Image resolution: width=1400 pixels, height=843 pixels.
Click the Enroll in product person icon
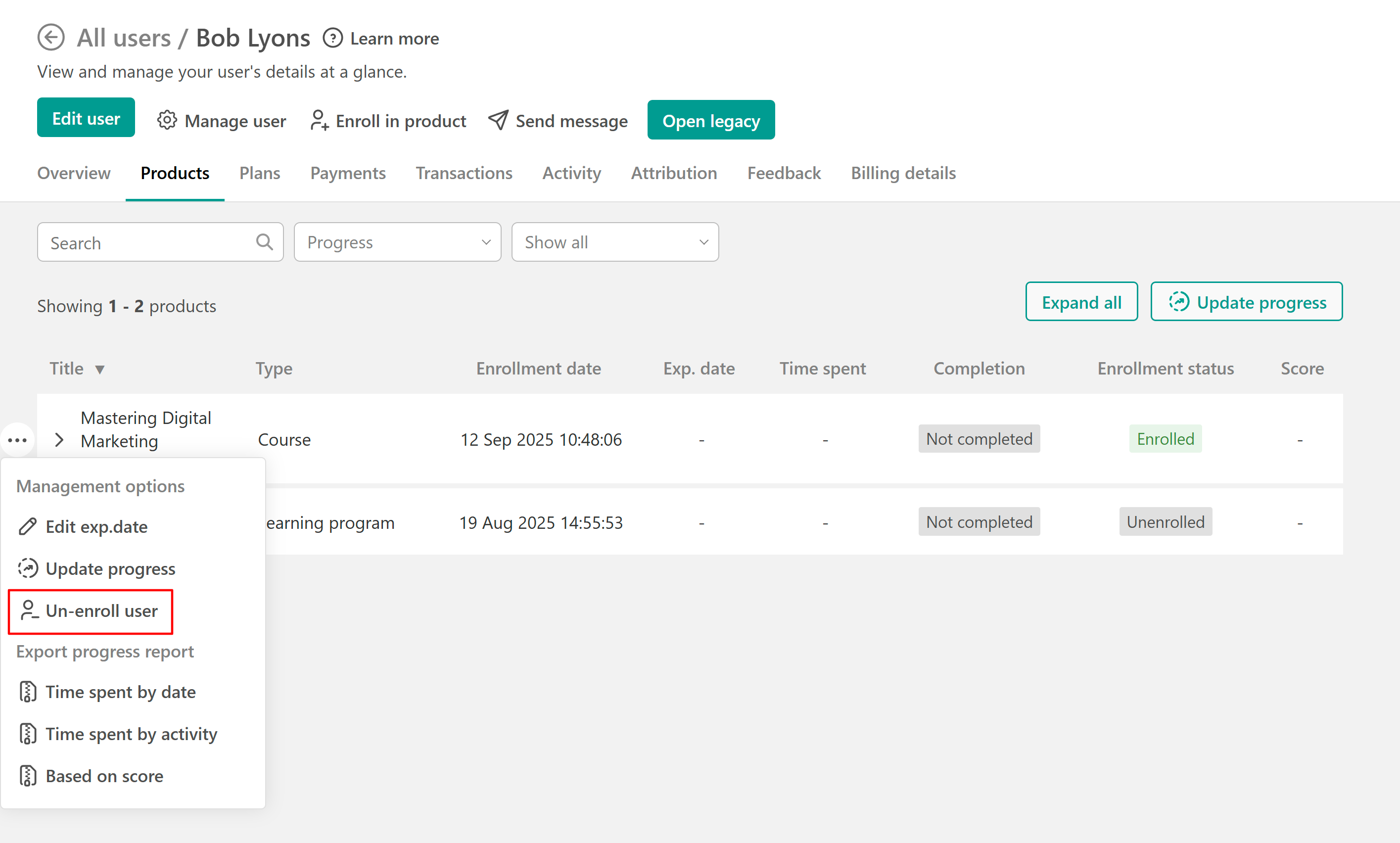point(319,120)
